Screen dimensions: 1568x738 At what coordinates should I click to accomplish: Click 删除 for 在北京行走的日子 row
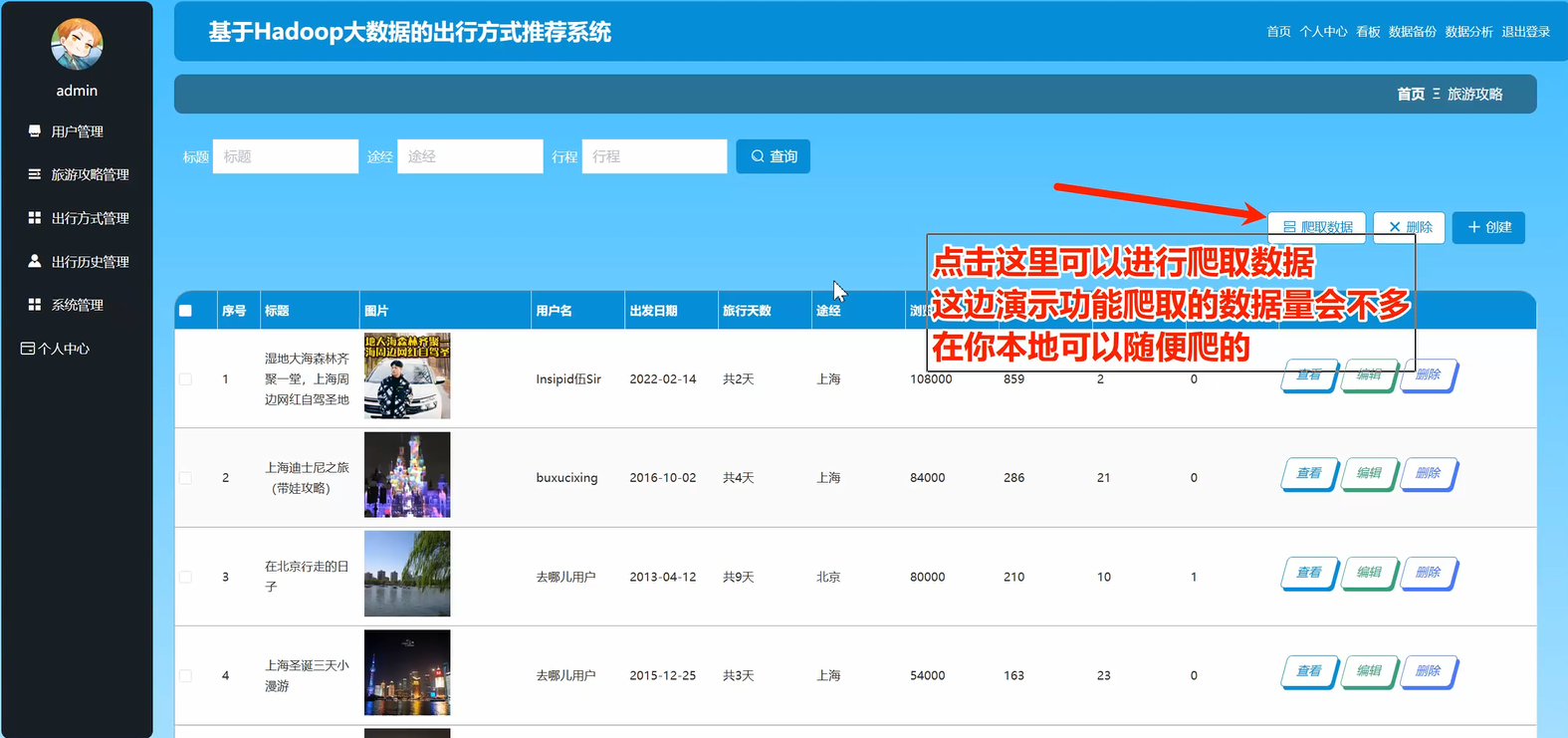pyautogui.click(x=1429, y=573)
